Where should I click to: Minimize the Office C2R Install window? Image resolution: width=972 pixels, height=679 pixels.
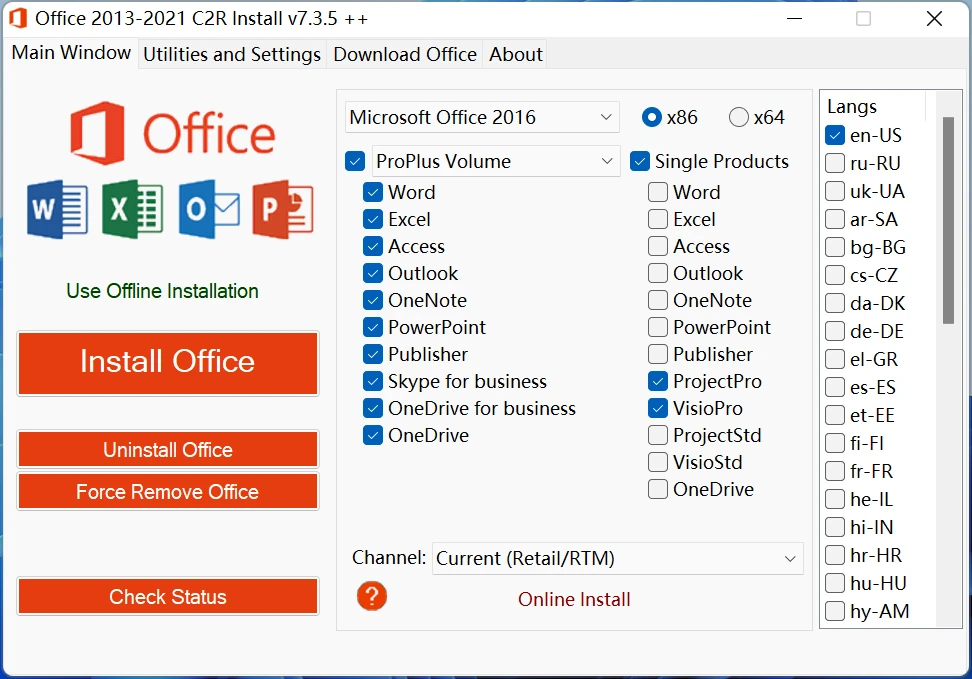click(x=794, y=19)
